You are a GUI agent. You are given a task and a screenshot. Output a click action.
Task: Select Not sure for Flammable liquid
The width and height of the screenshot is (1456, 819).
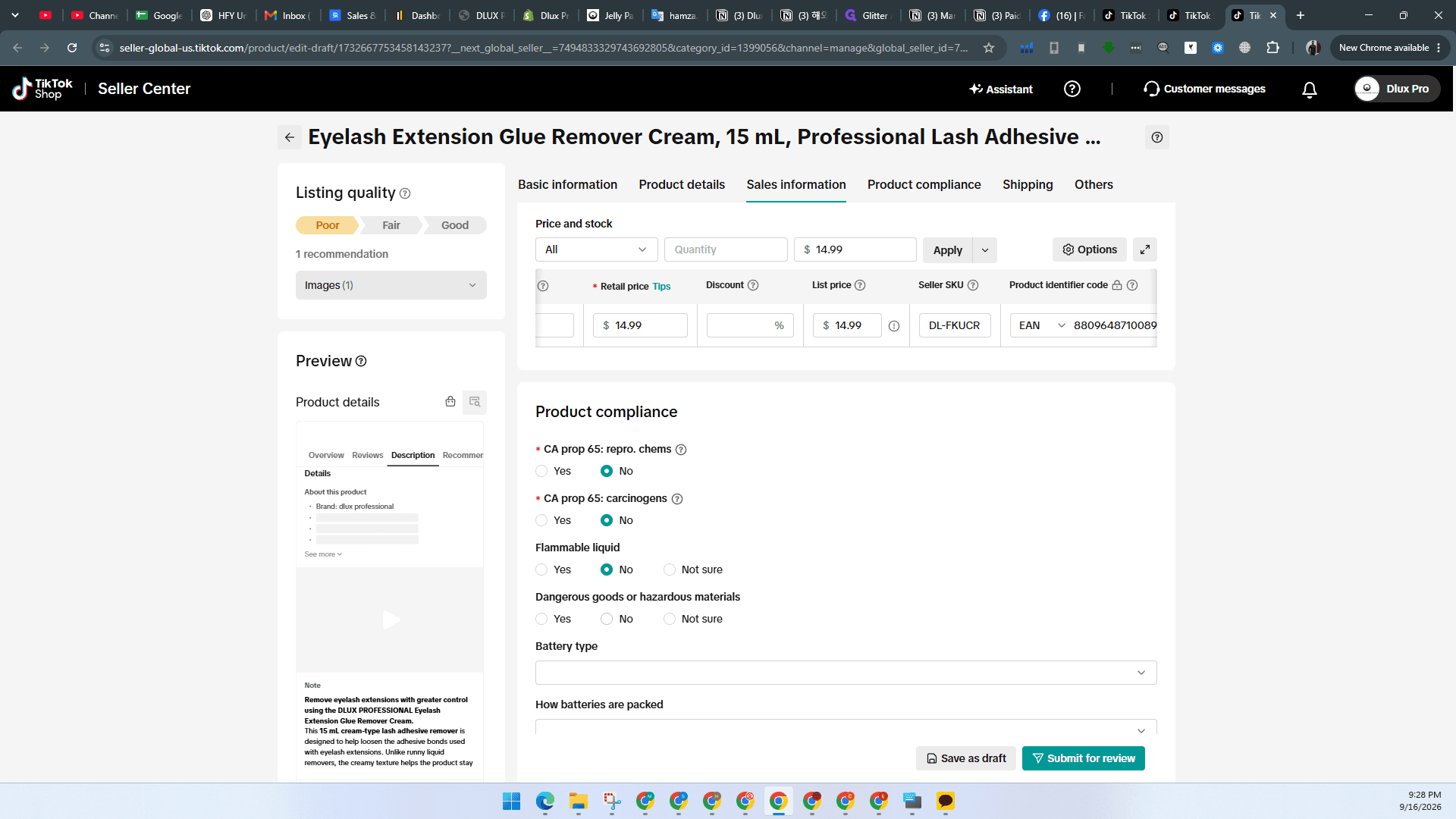(x=670, y=570)
